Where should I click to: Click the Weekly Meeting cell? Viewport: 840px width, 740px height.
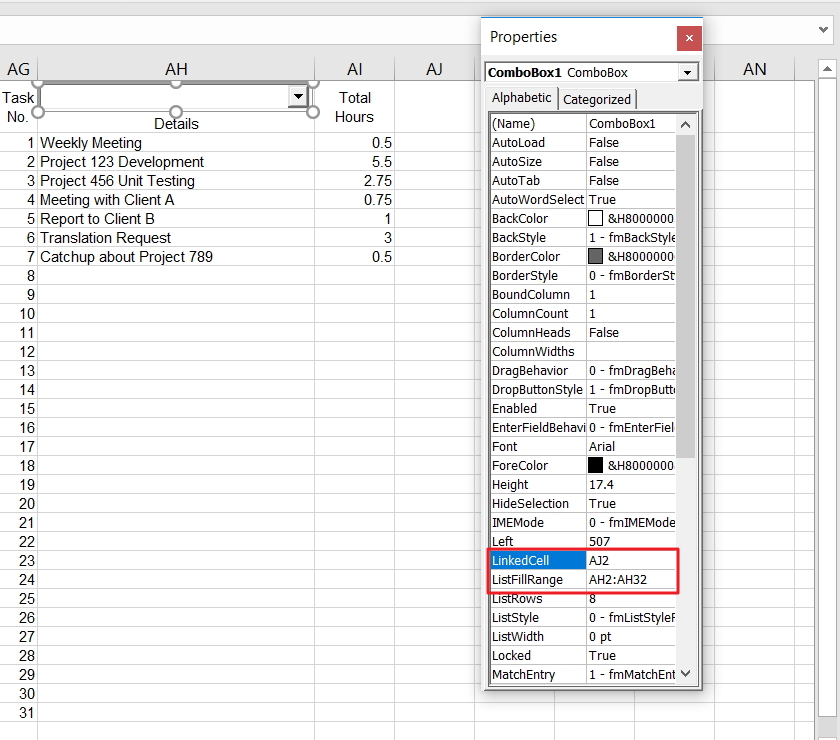(176, 143)
